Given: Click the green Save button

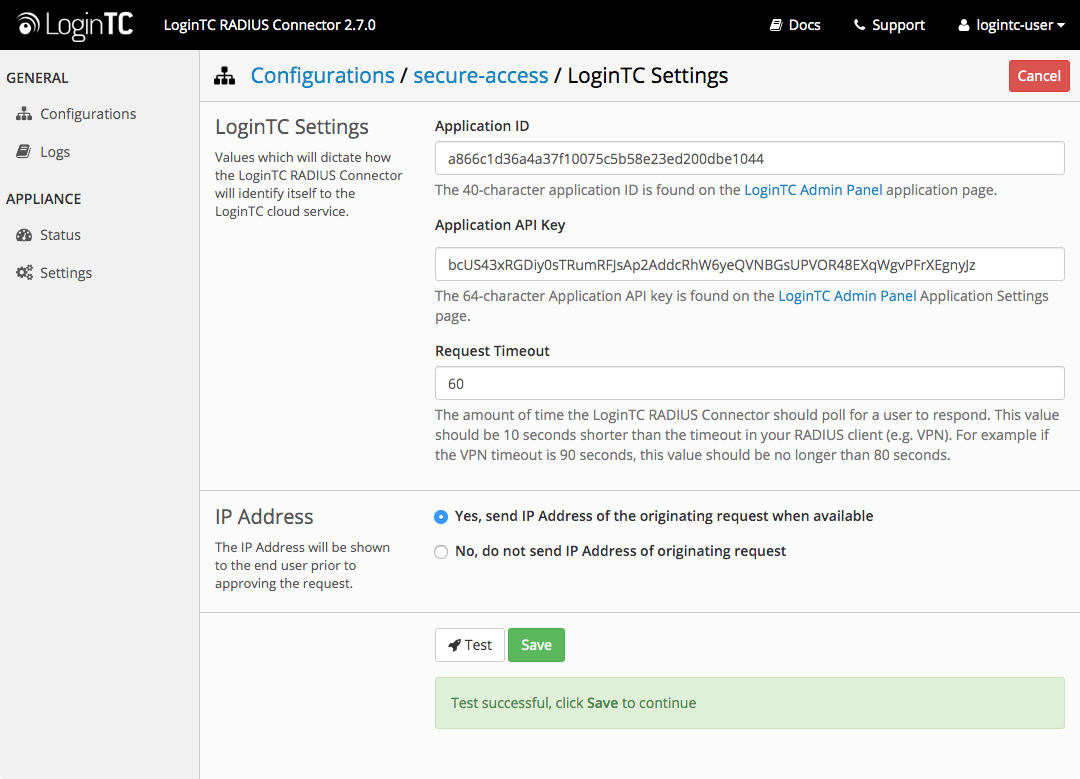Looking at the screenshot, I should click(536, 645).
